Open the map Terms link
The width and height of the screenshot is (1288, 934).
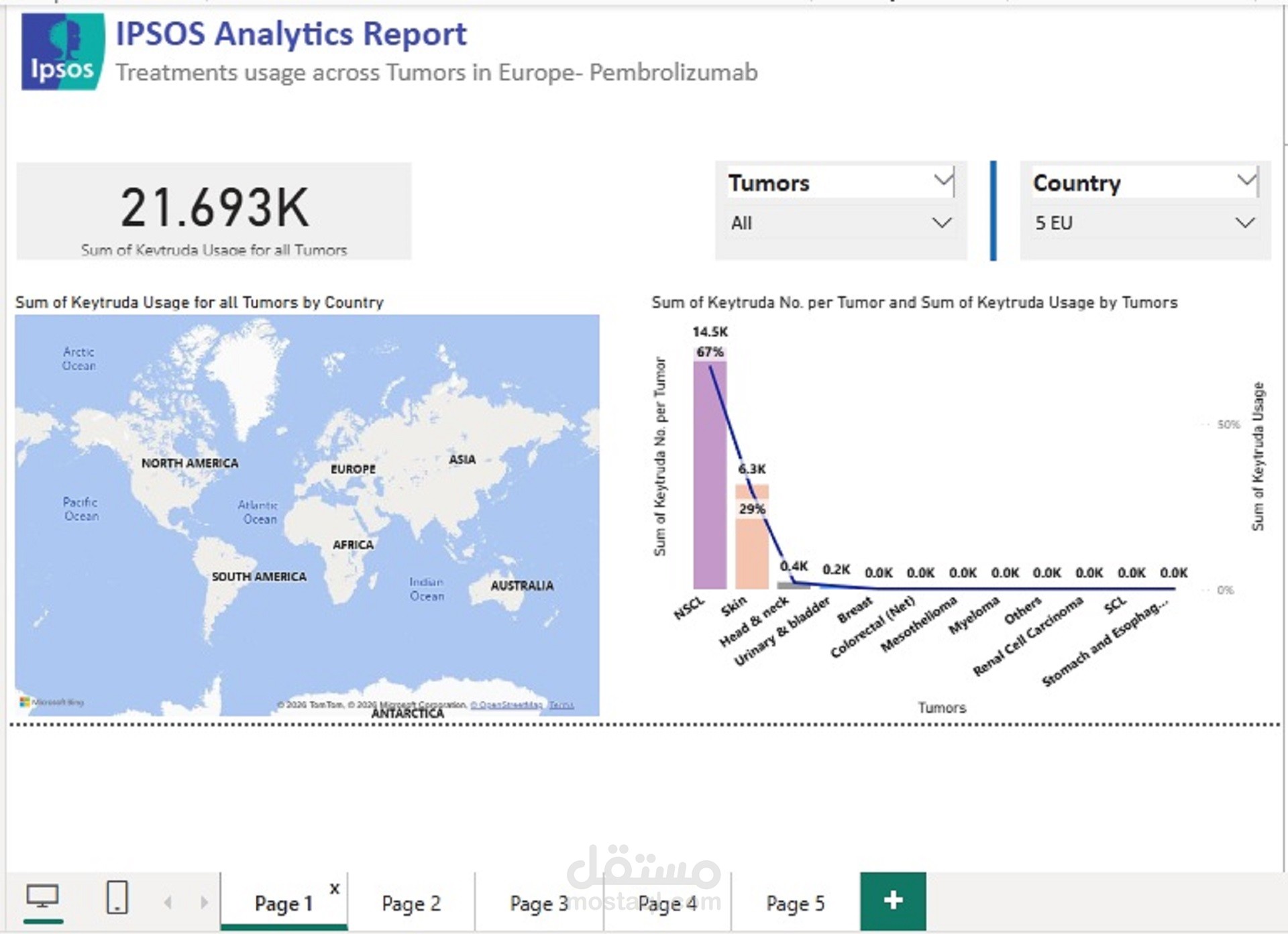(x=561, y=705)
